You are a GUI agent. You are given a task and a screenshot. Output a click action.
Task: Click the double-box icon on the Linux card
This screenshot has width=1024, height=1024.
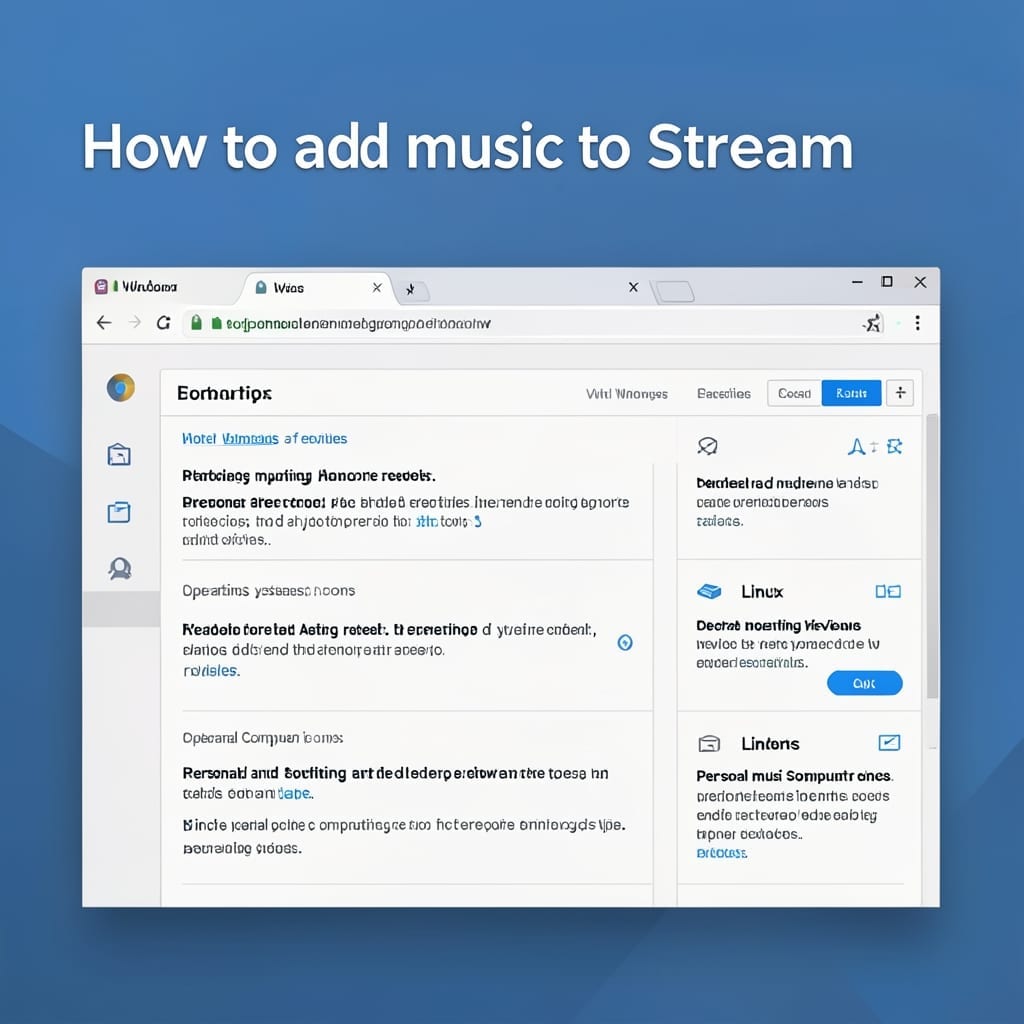888,592
